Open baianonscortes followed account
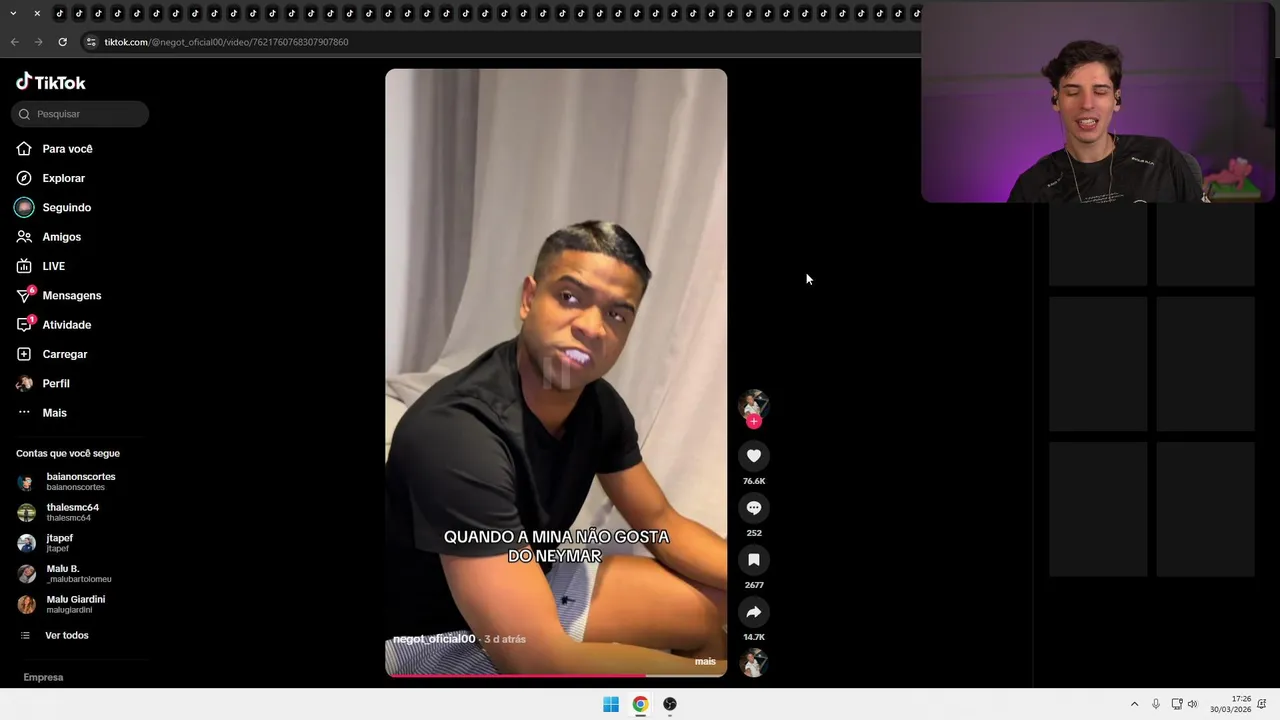 (67, 481)
